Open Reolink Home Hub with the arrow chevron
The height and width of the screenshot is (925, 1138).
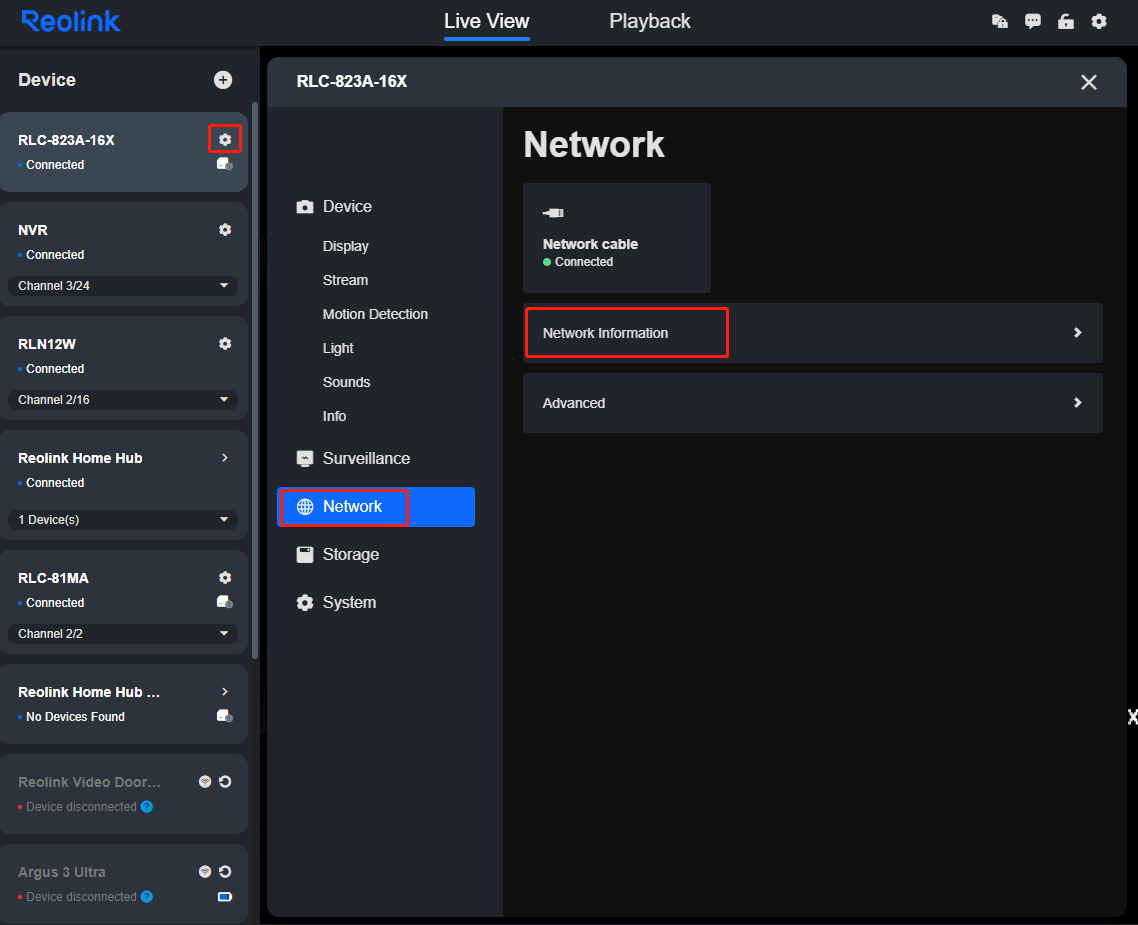(224, 457)
